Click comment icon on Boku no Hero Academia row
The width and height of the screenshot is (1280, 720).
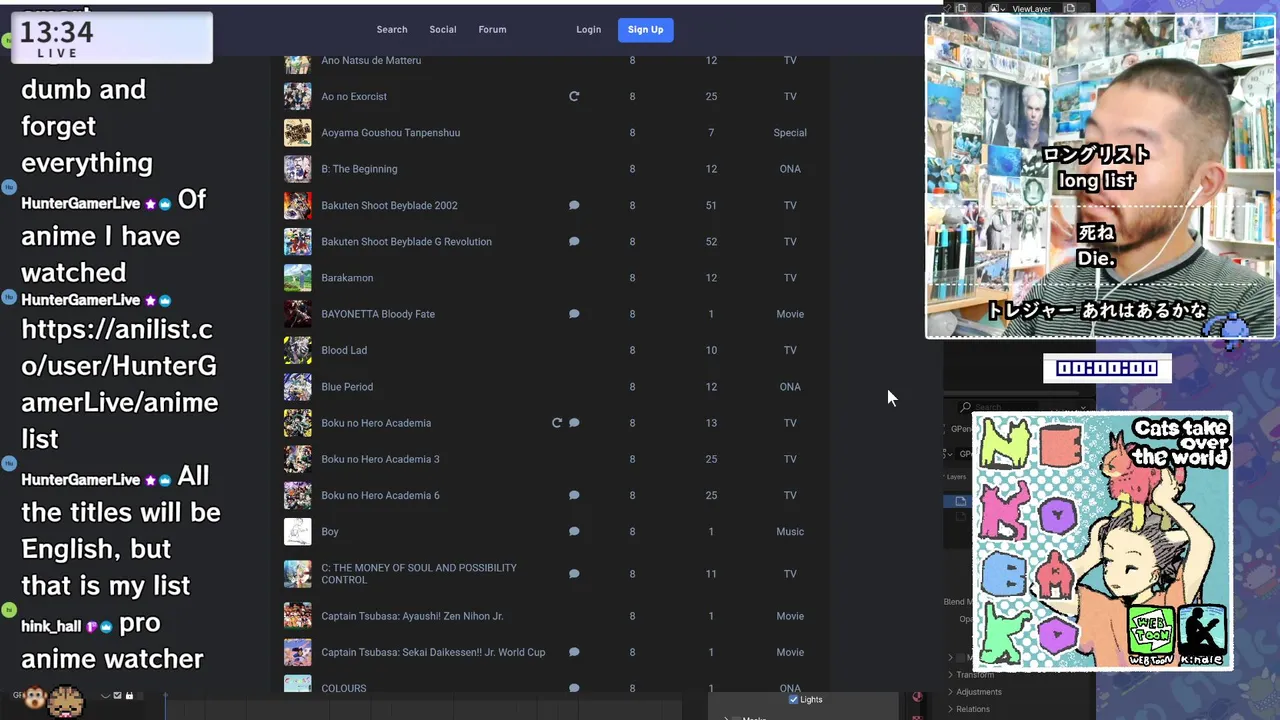[x=574, y=423]
